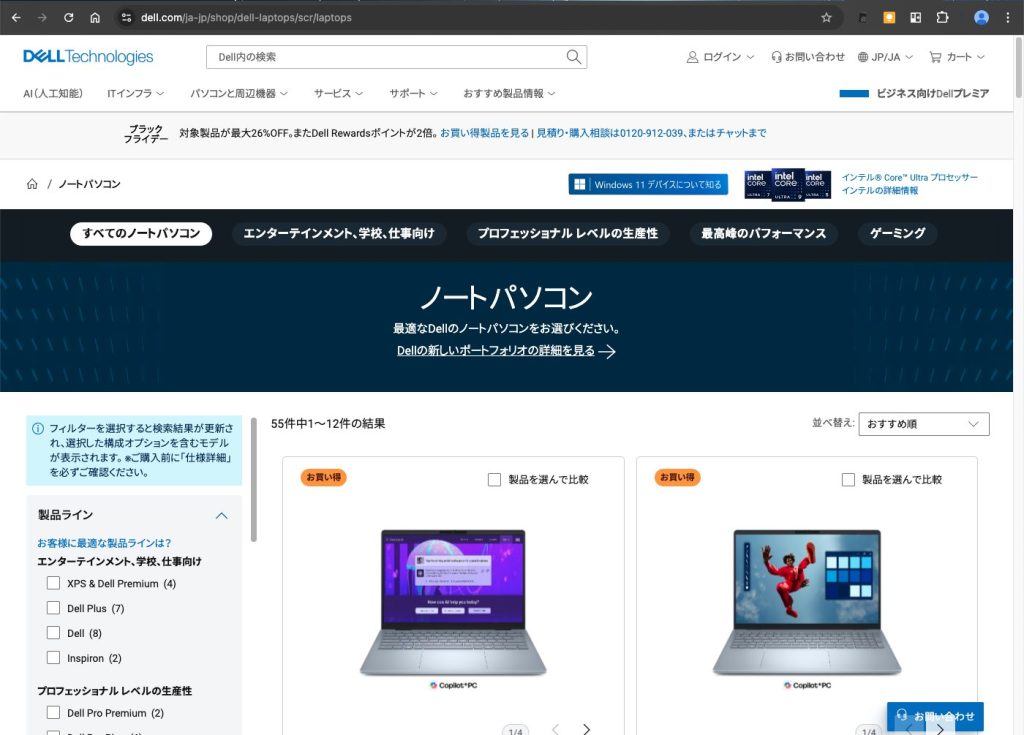Click second laptop product image
The height and width of the screenshot is (735, 1024).
tap(807, 602)
